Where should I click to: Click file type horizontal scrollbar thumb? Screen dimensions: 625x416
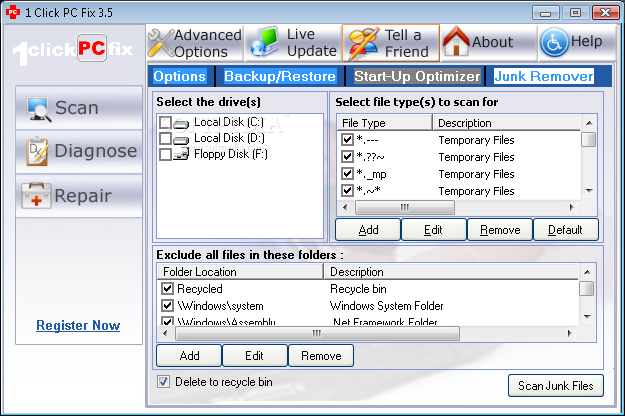(405, 207)
